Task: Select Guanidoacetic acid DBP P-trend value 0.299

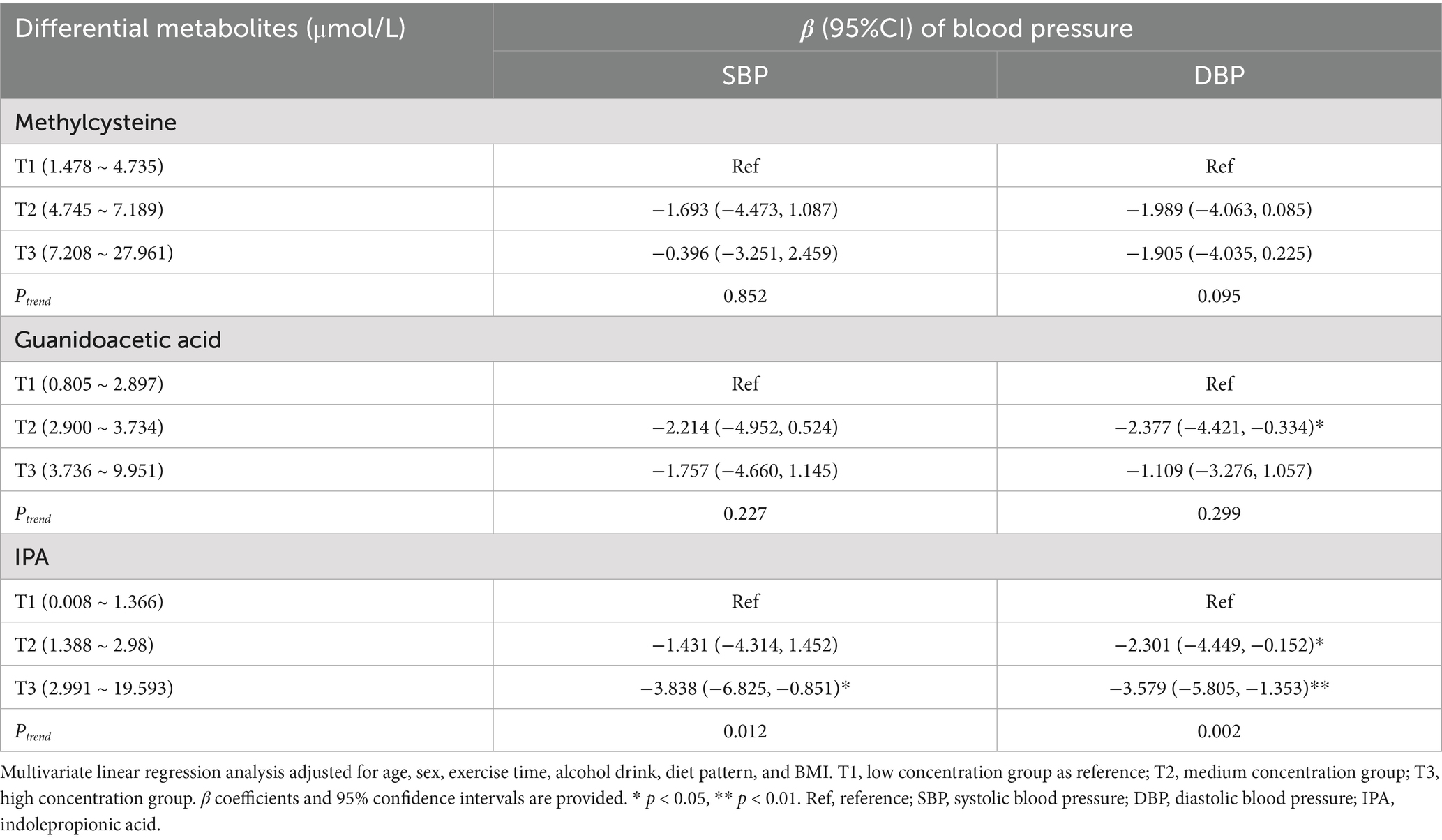Action: [x=1219, y=513]
